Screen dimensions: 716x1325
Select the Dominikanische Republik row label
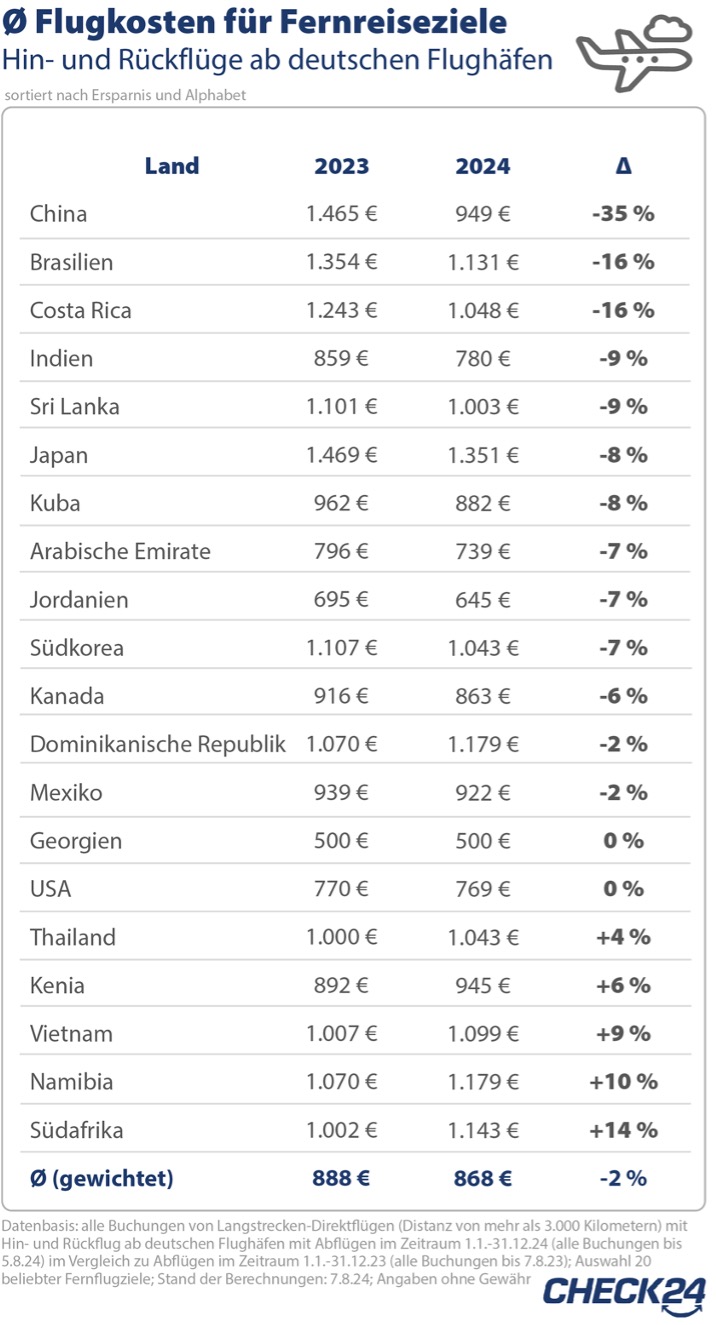[x=158, y=744]
